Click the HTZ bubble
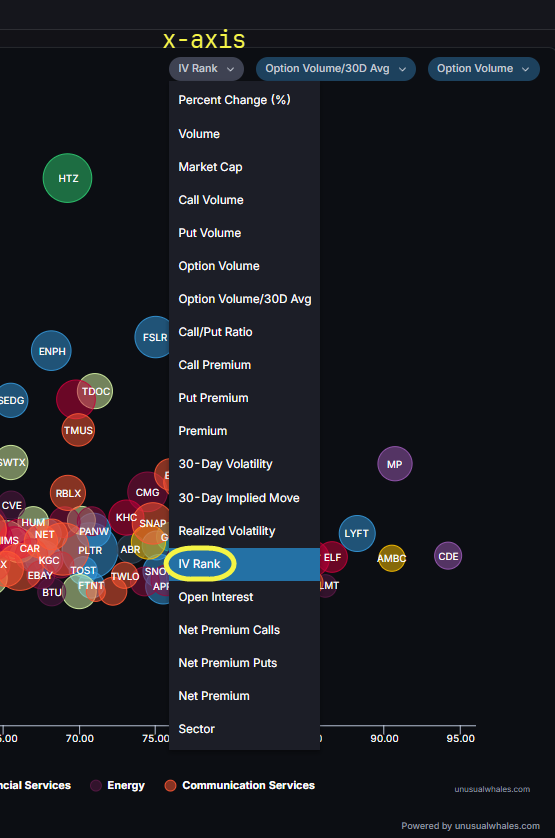Screen dimensions: 555x838 (67, 178)
